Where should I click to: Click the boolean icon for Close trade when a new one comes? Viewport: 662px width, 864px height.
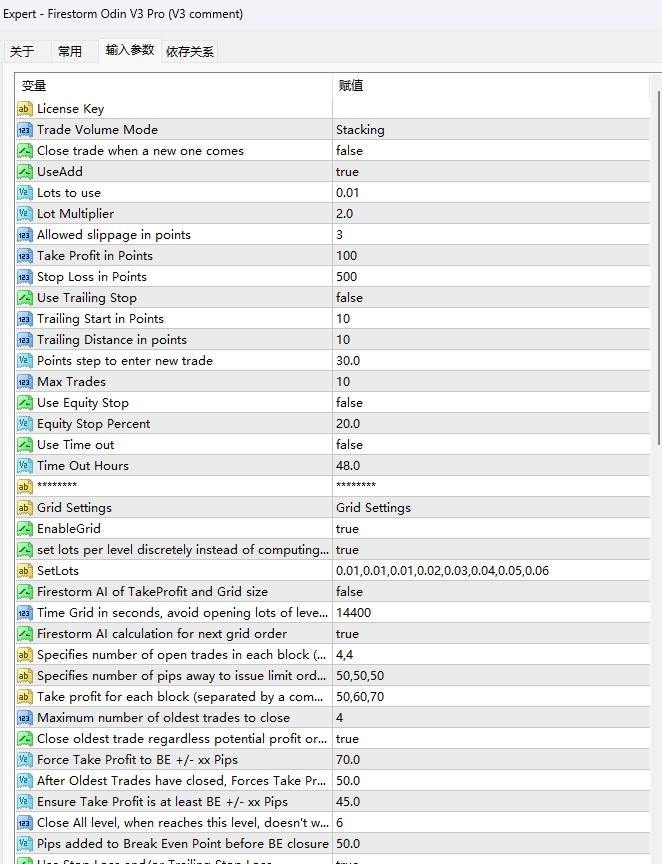(x=24, y=151)
